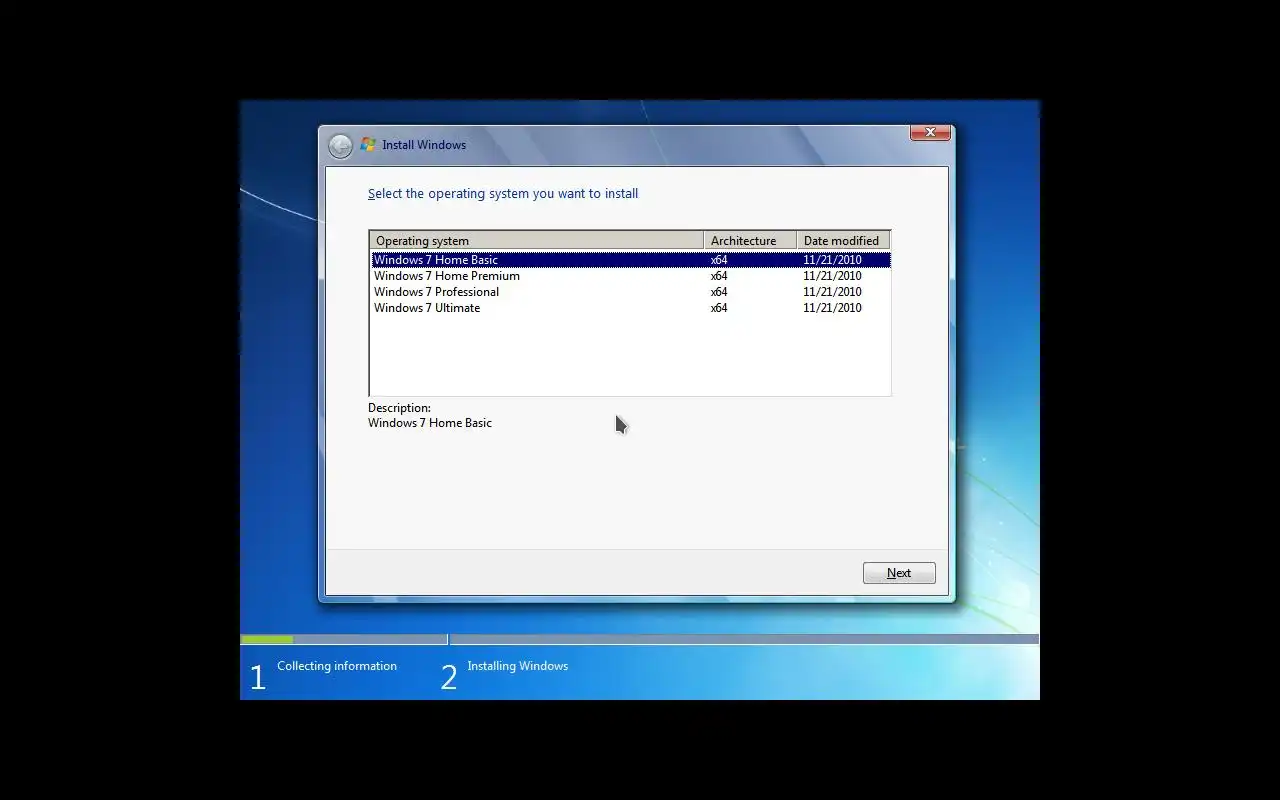The width and height of the screenshot is (1280, 800).
Task: Click x64 cell in Home Premium row
Action: point(719,276)
